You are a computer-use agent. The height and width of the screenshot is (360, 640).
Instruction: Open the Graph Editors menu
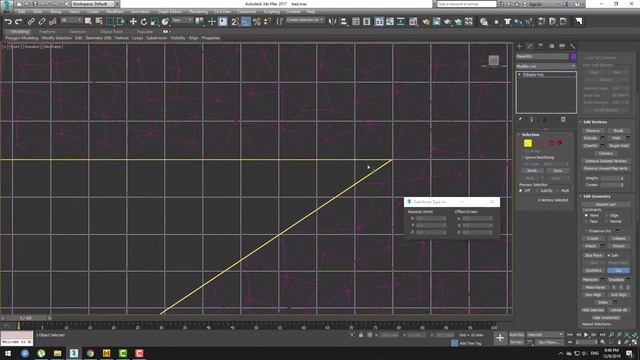[x=169, y=12]
